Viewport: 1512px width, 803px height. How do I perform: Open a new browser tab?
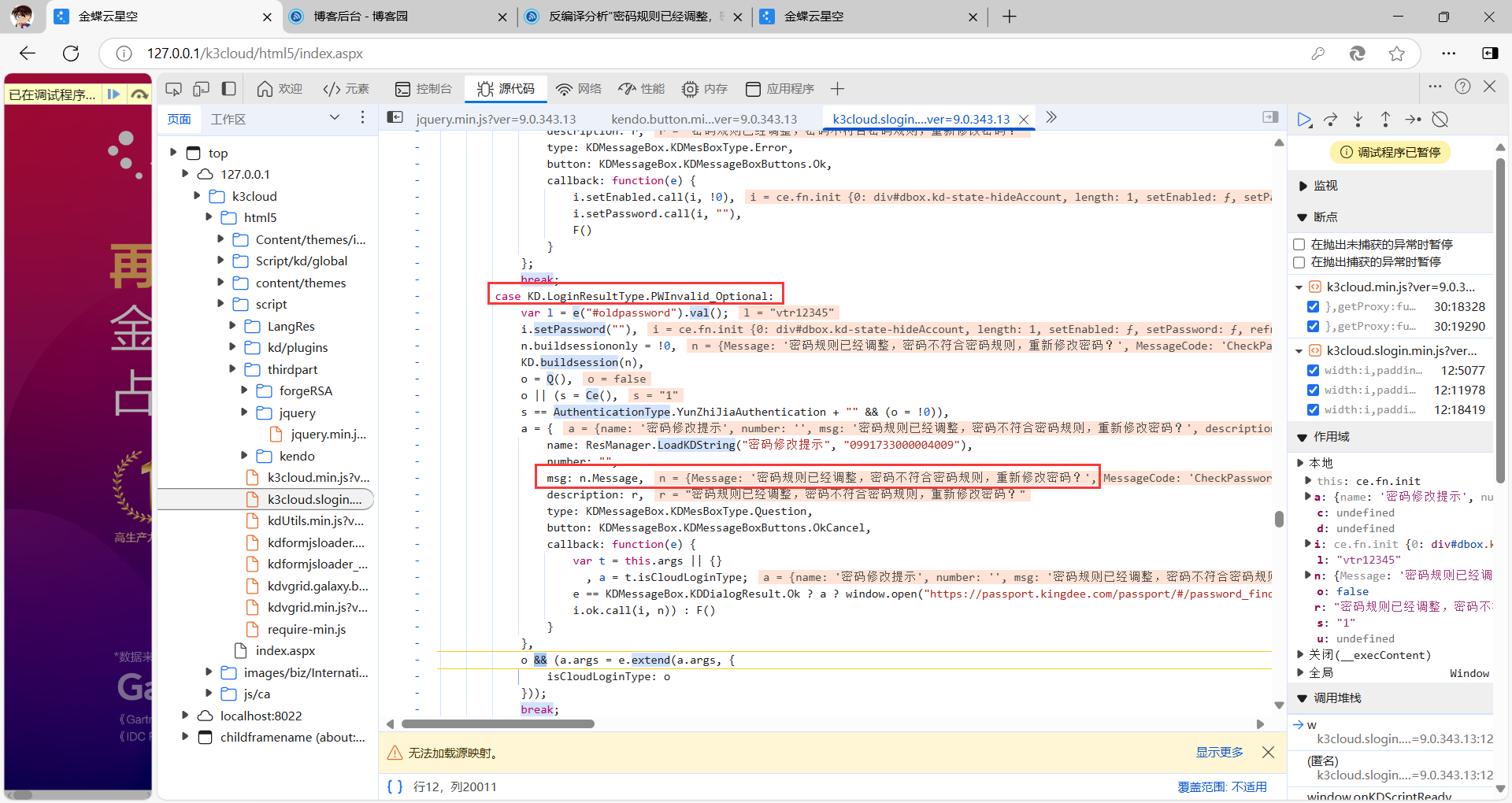coord(1010,17)
